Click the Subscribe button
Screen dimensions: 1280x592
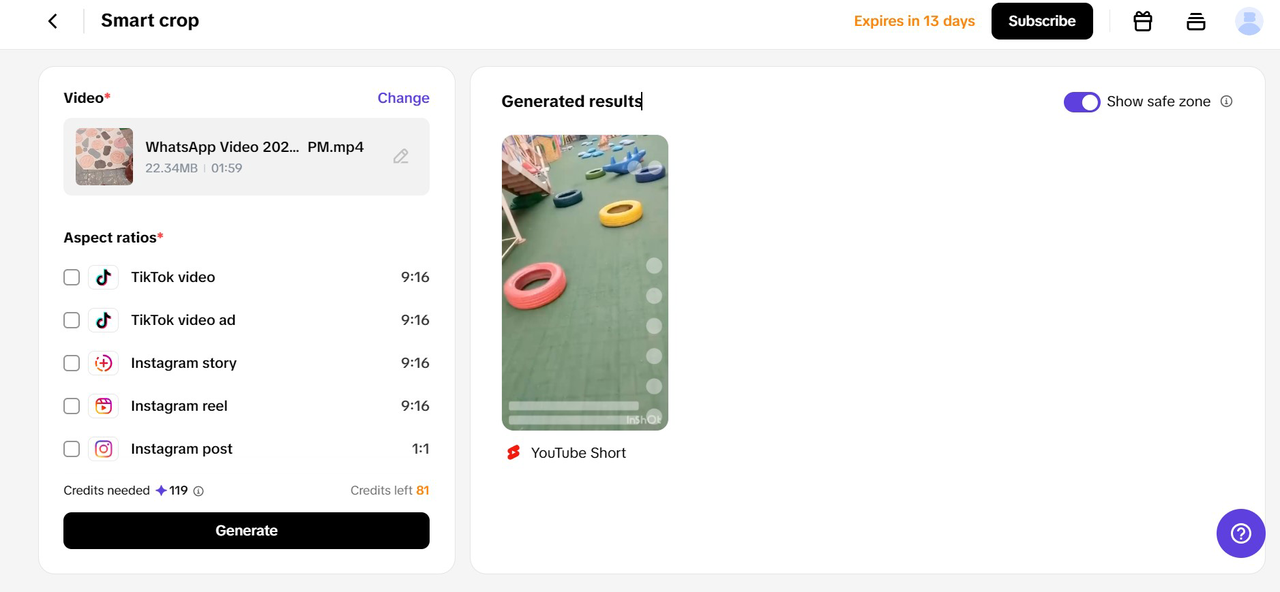coord(1042,21)
